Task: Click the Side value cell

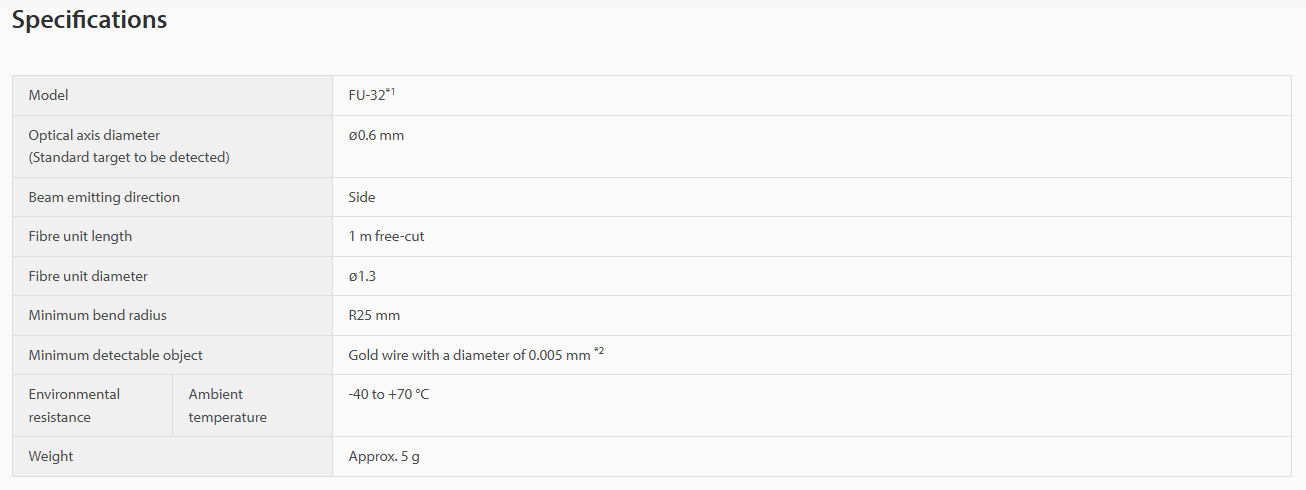Action: [362, 198]
